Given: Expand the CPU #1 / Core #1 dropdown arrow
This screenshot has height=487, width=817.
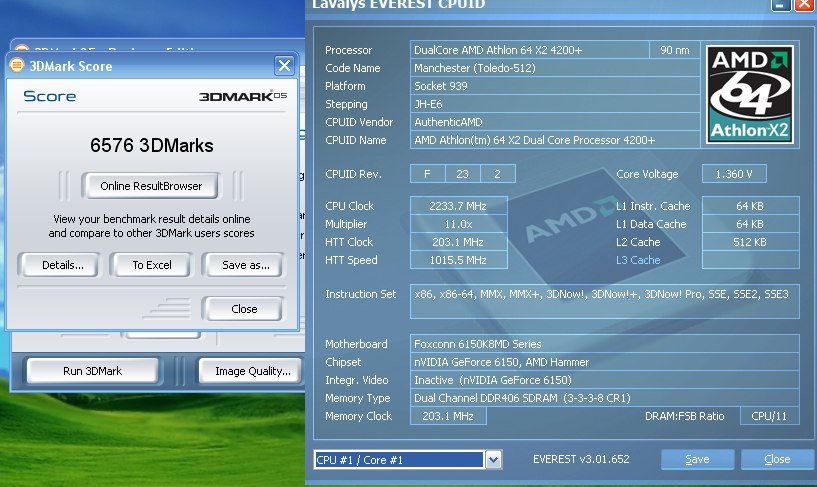Looking at the screenshot, I should click(x=493, y=460).
